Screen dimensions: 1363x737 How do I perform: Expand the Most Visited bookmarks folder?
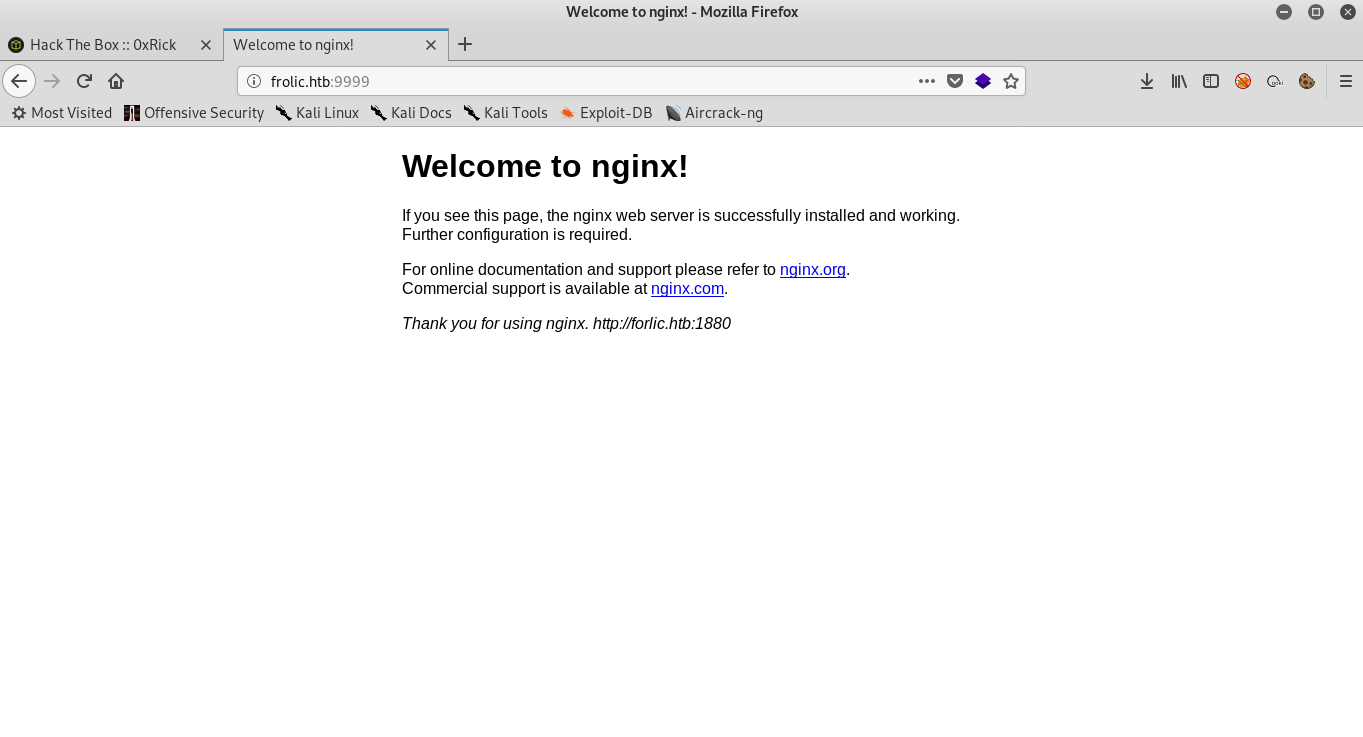[62, 113]
